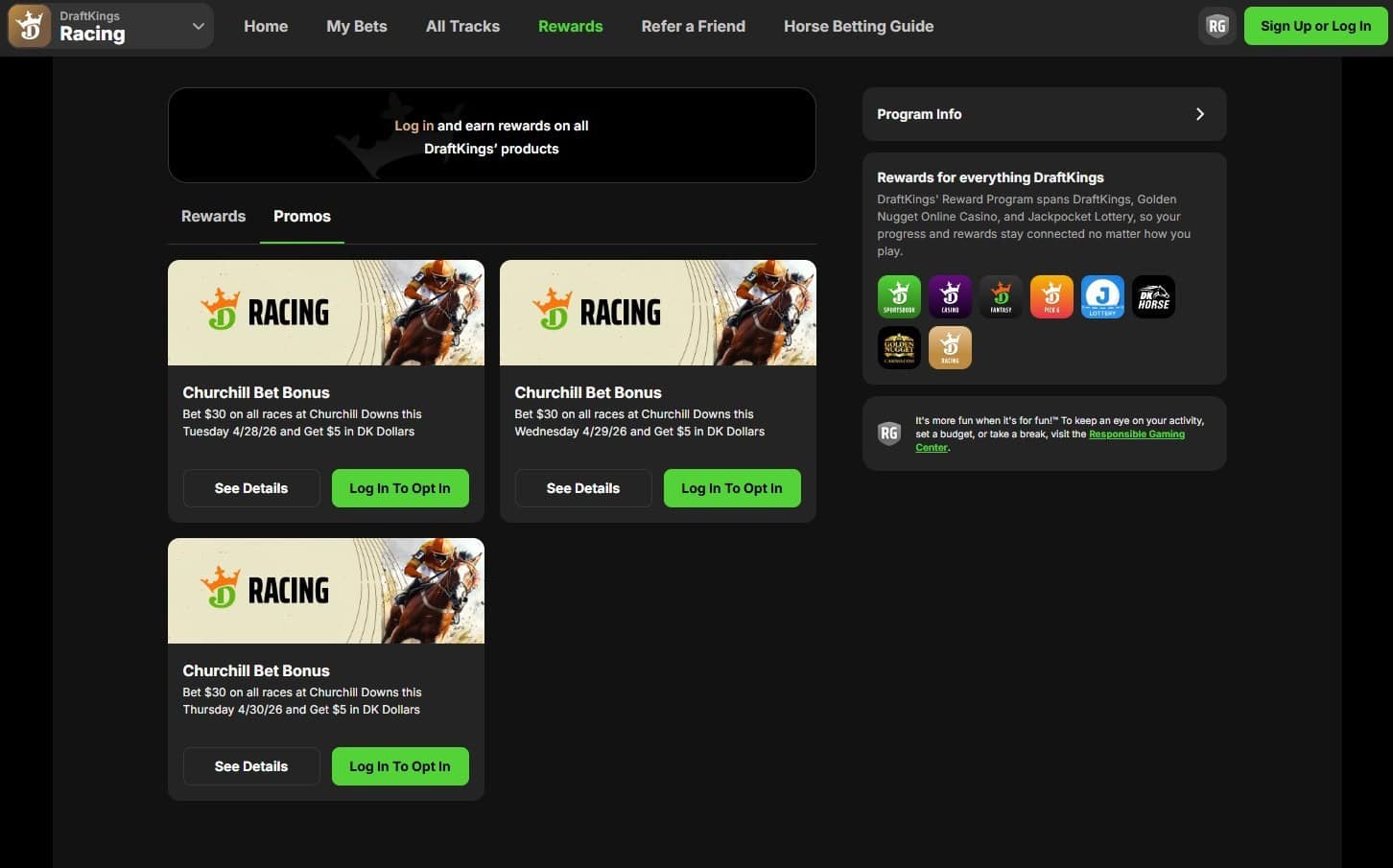Open the blue Jackpocket Lottery icon
1393x868 pixels.
coord(1102,296)
